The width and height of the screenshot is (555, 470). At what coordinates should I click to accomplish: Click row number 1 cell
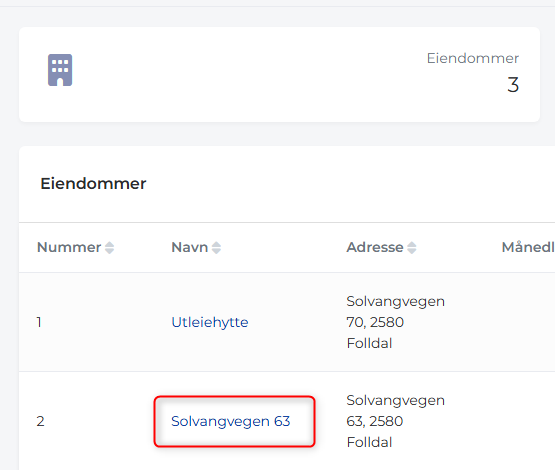click(x=39, y=322)
